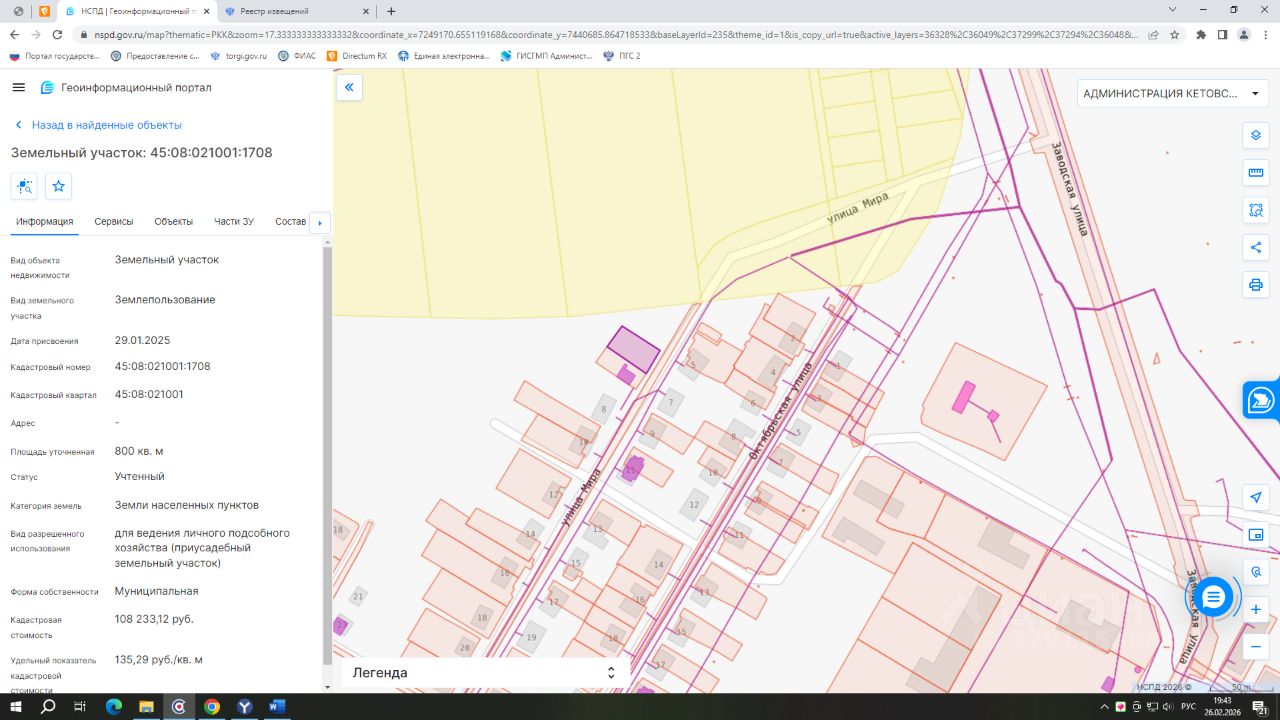This screenshot has height=720, width=1280.
Task: Click the my-location arrow button
Action: tap(1256, 498)
